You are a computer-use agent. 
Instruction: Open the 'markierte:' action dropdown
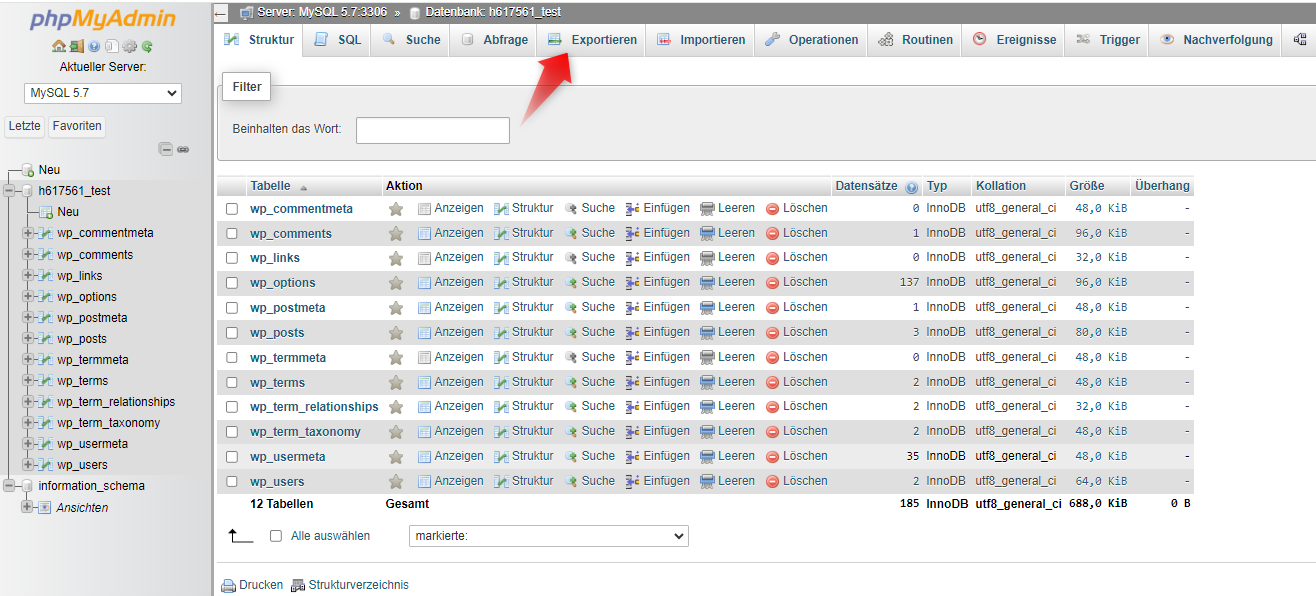point(548,536)
